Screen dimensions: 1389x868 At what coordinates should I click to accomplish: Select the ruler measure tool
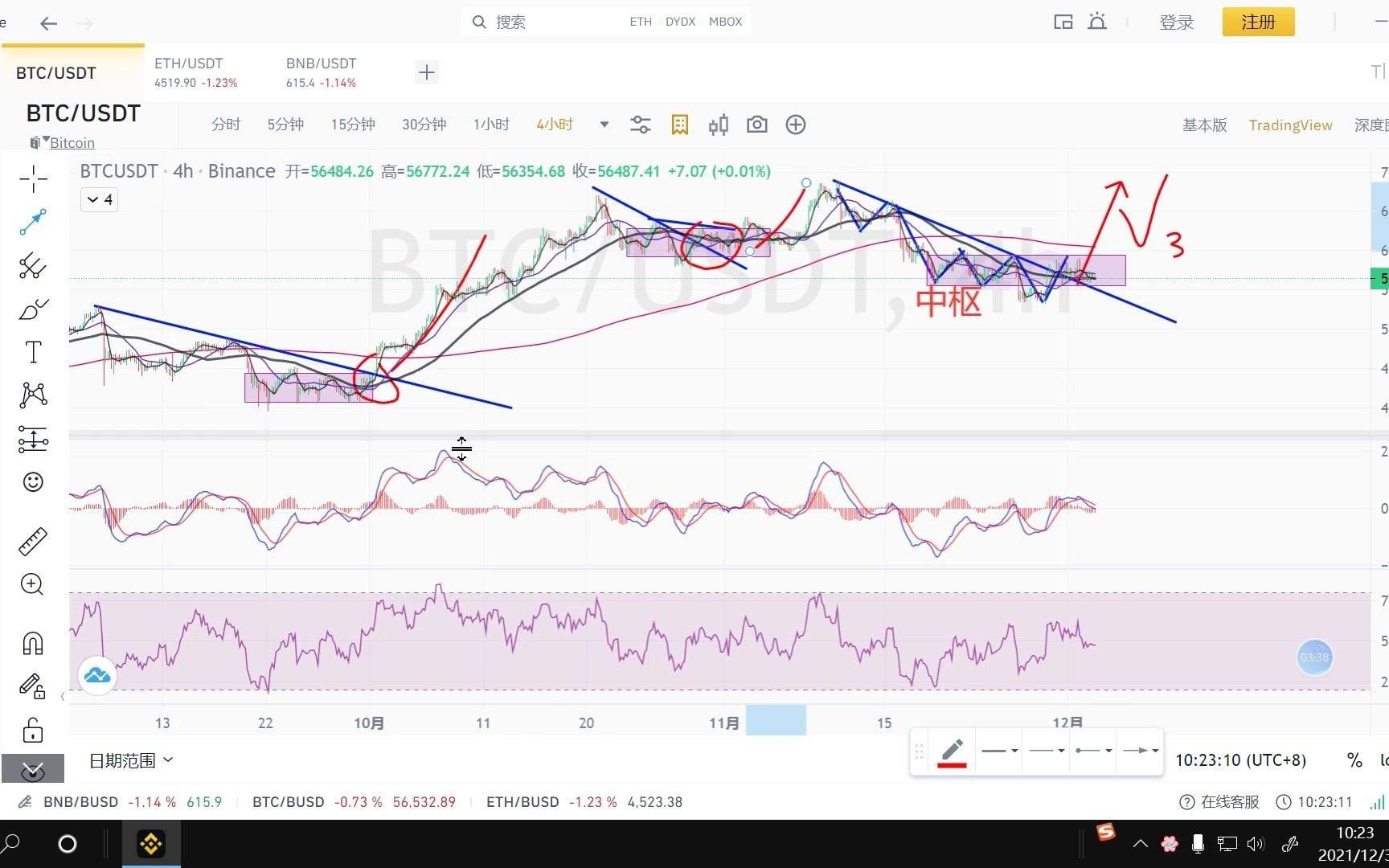point(33,542)
